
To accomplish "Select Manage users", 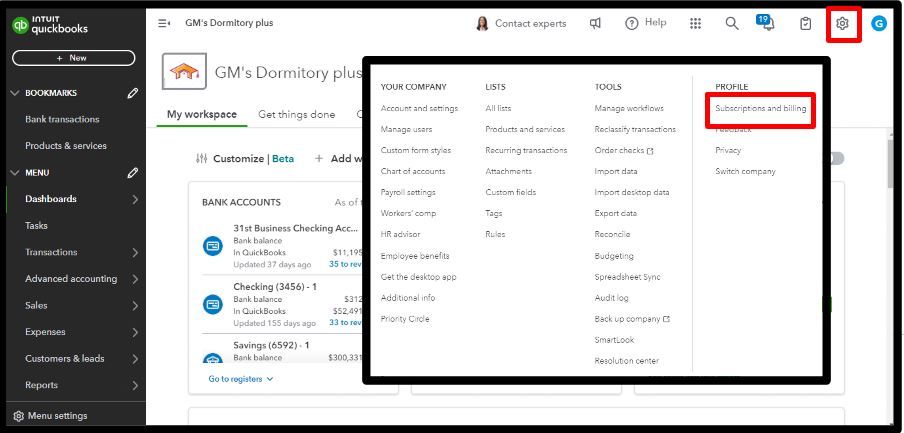I will tap(406, 129).
